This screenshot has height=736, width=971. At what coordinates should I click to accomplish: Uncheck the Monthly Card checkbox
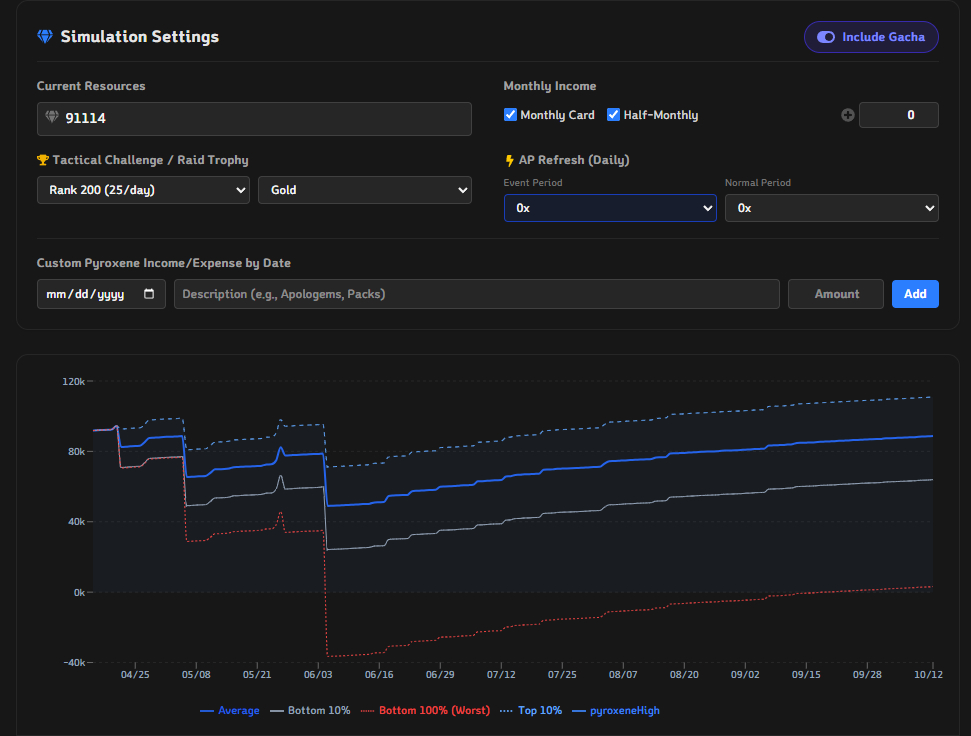pyautogui.click(x=510, y=115)
